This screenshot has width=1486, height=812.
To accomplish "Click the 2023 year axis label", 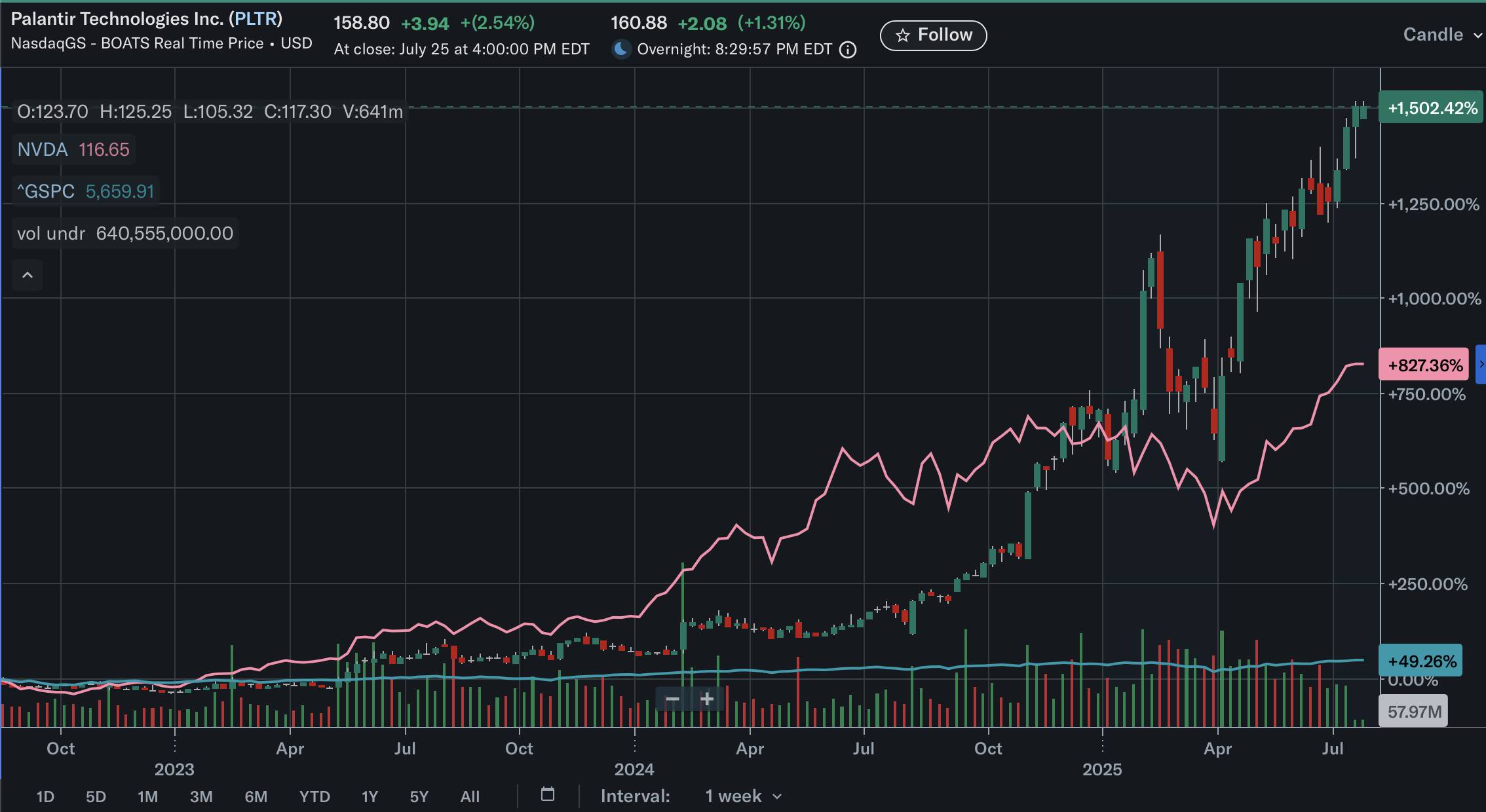I will tap(174, 769).
